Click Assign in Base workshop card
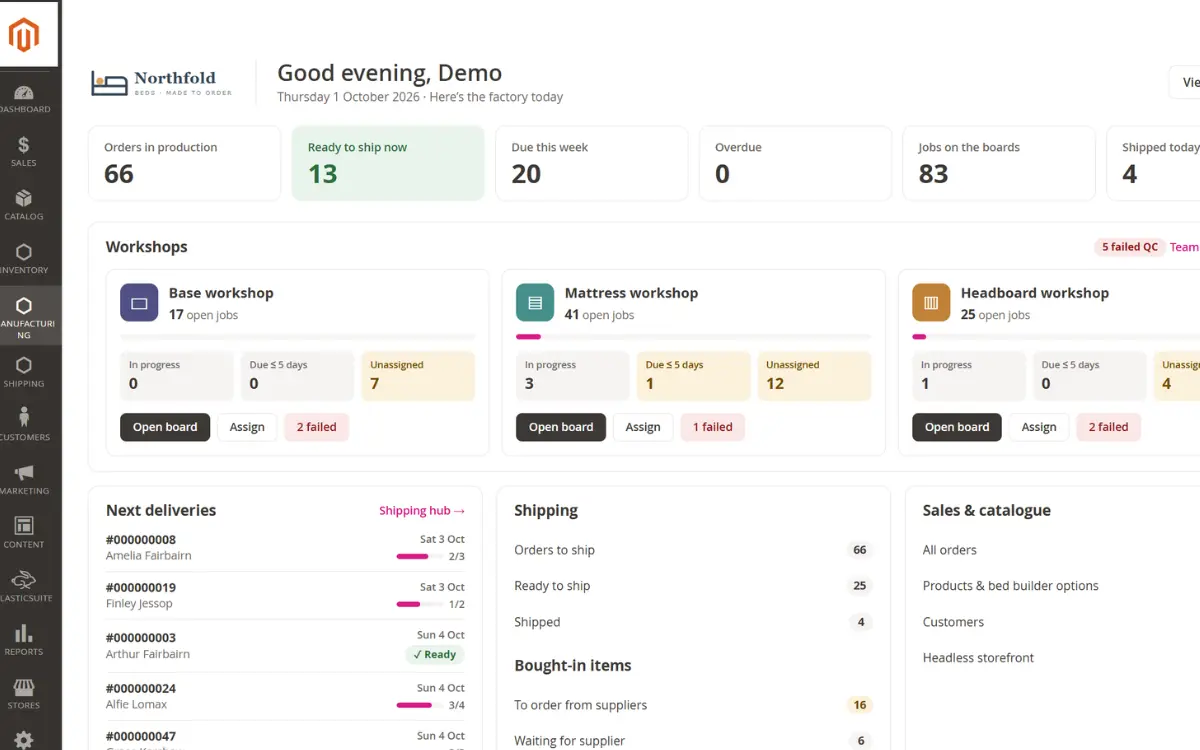 click(x=247, y=427)
